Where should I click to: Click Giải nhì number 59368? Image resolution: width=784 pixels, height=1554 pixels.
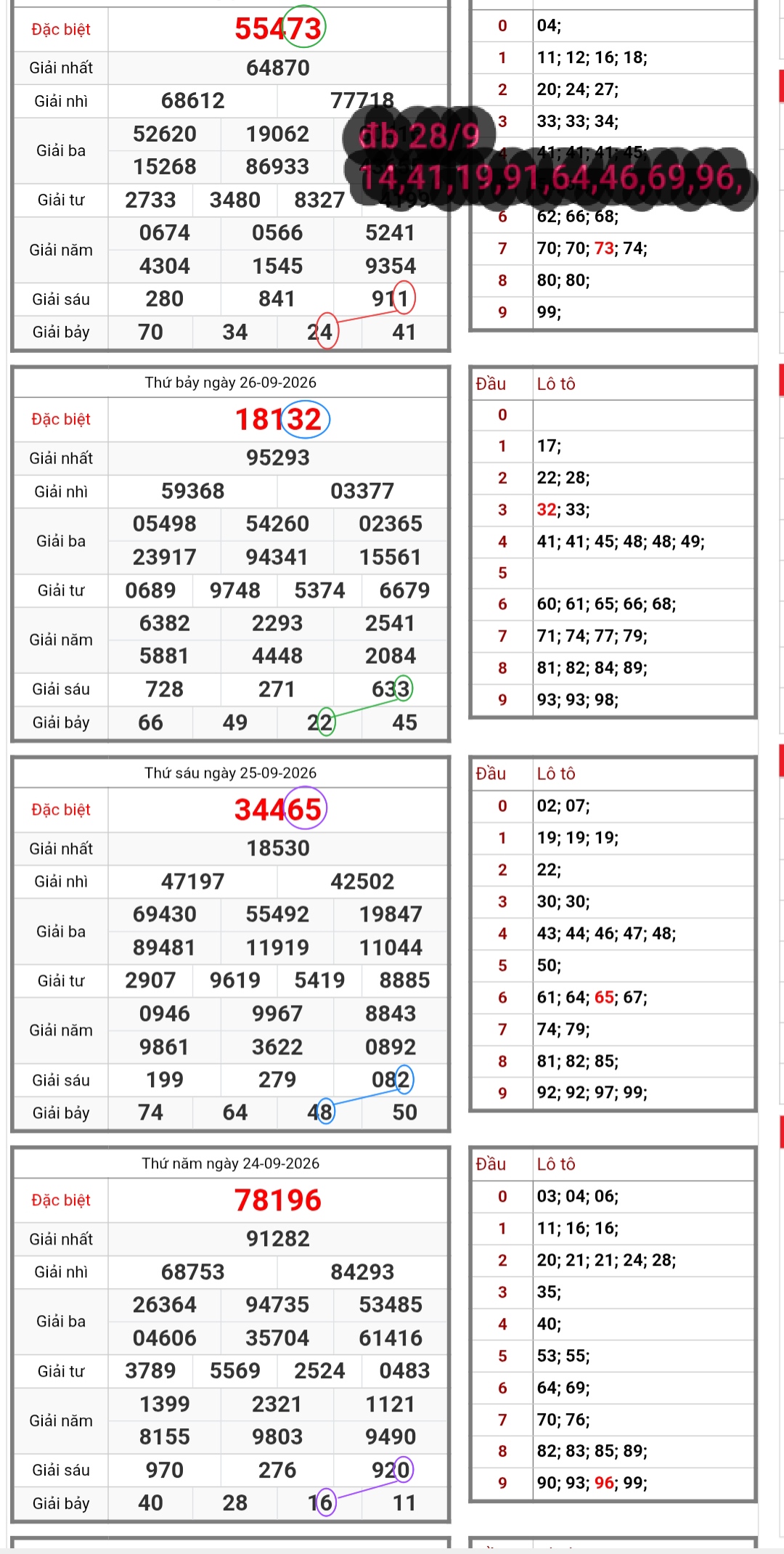[x=193, y=491]
